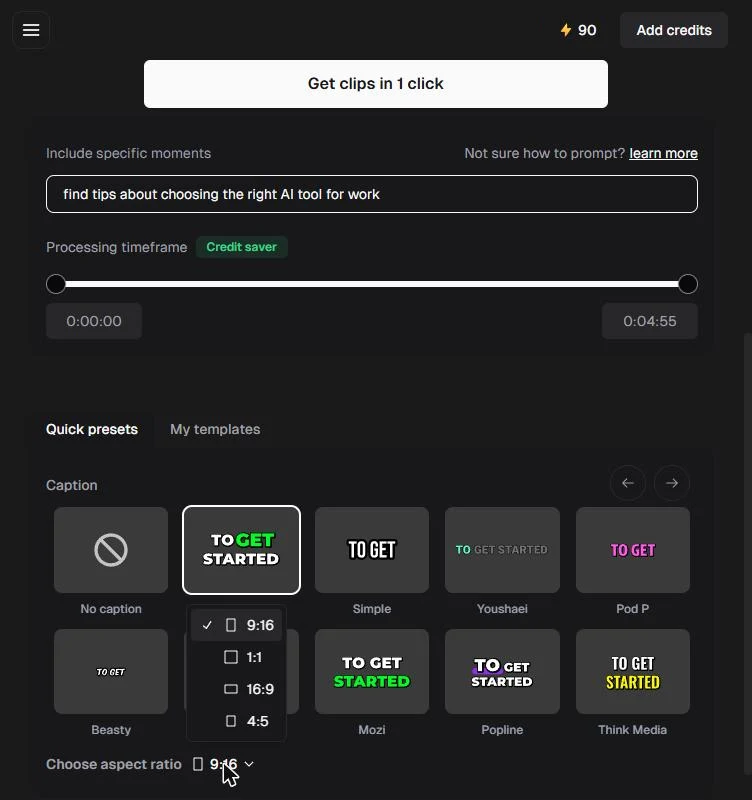This screenshot has height=800, width=752.
Task: Click the Add credits button
Action: tap(674, 30)
